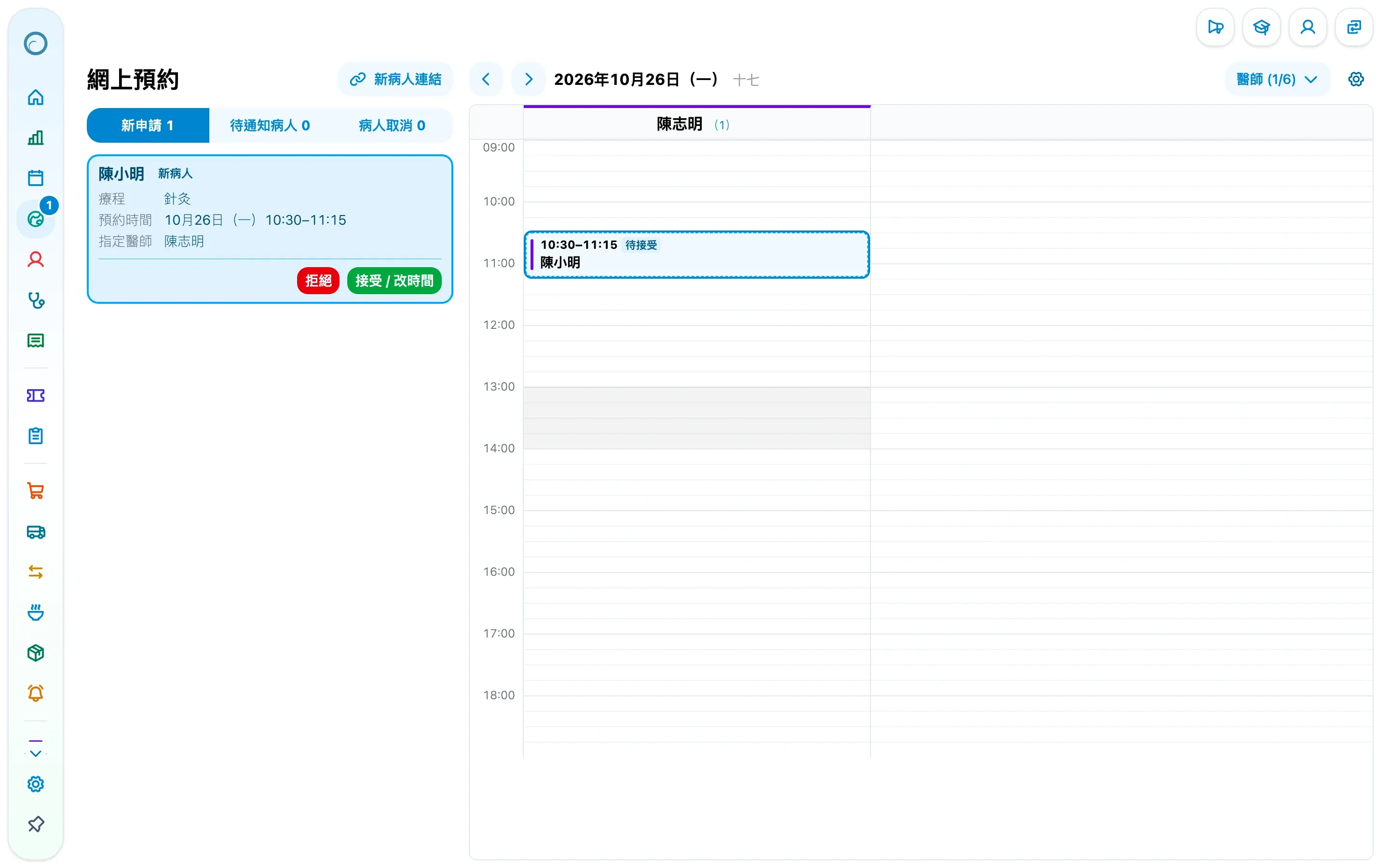Open the delivery truck icon
The width and height of the screenshot is (1389, 868).
(x=36, y=531)
